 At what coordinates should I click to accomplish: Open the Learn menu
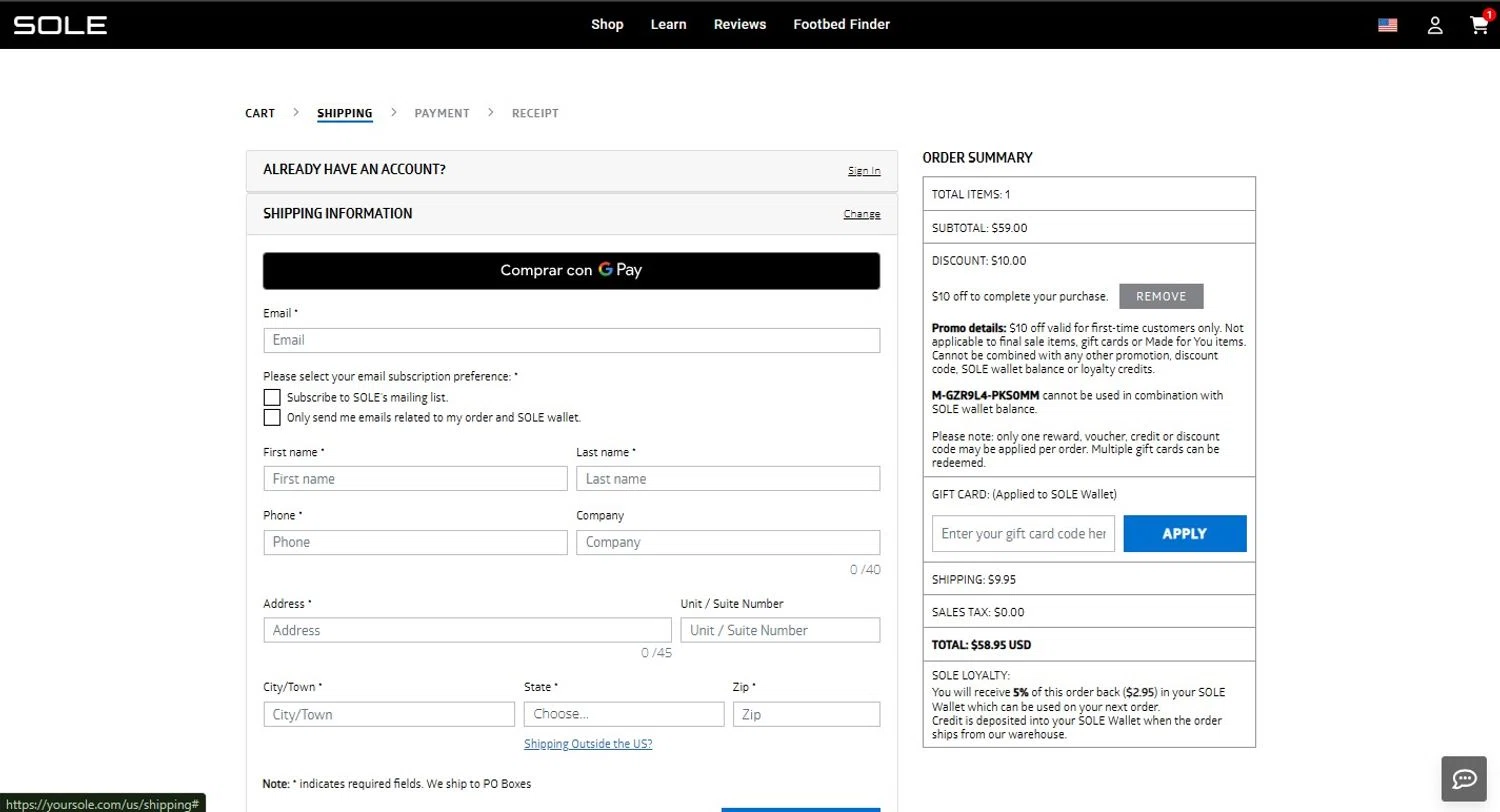(668, 24)
